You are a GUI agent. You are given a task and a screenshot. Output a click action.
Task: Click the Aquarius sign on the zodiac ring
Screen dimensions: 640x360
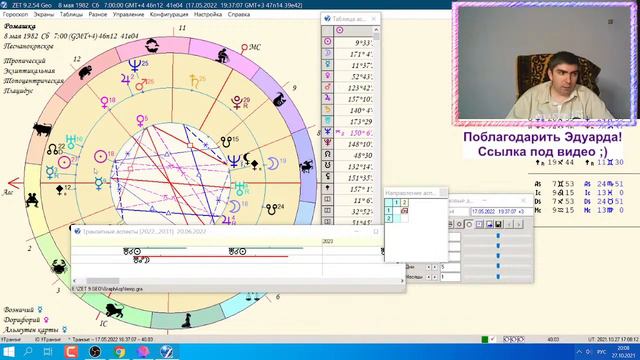[x=223, y=56]
